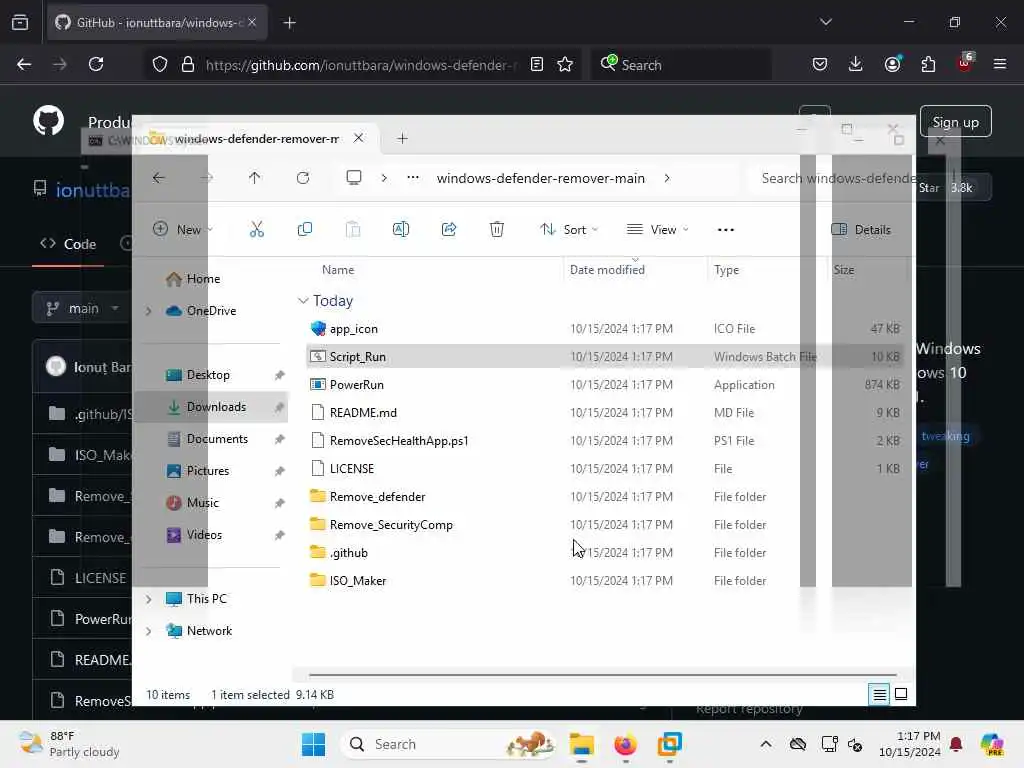Switch to large thumbnails view in status bar
The width and height of the screenshot is (1024, 768).
coord(901,694)
